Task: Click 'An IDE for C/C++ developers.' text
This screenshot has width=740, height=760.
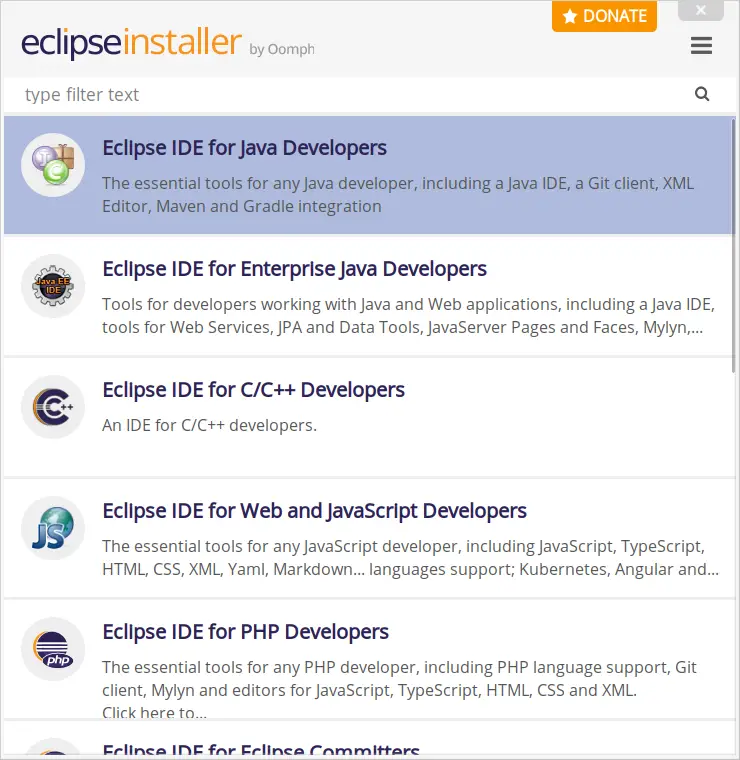Action: click(x=209, y=425)
